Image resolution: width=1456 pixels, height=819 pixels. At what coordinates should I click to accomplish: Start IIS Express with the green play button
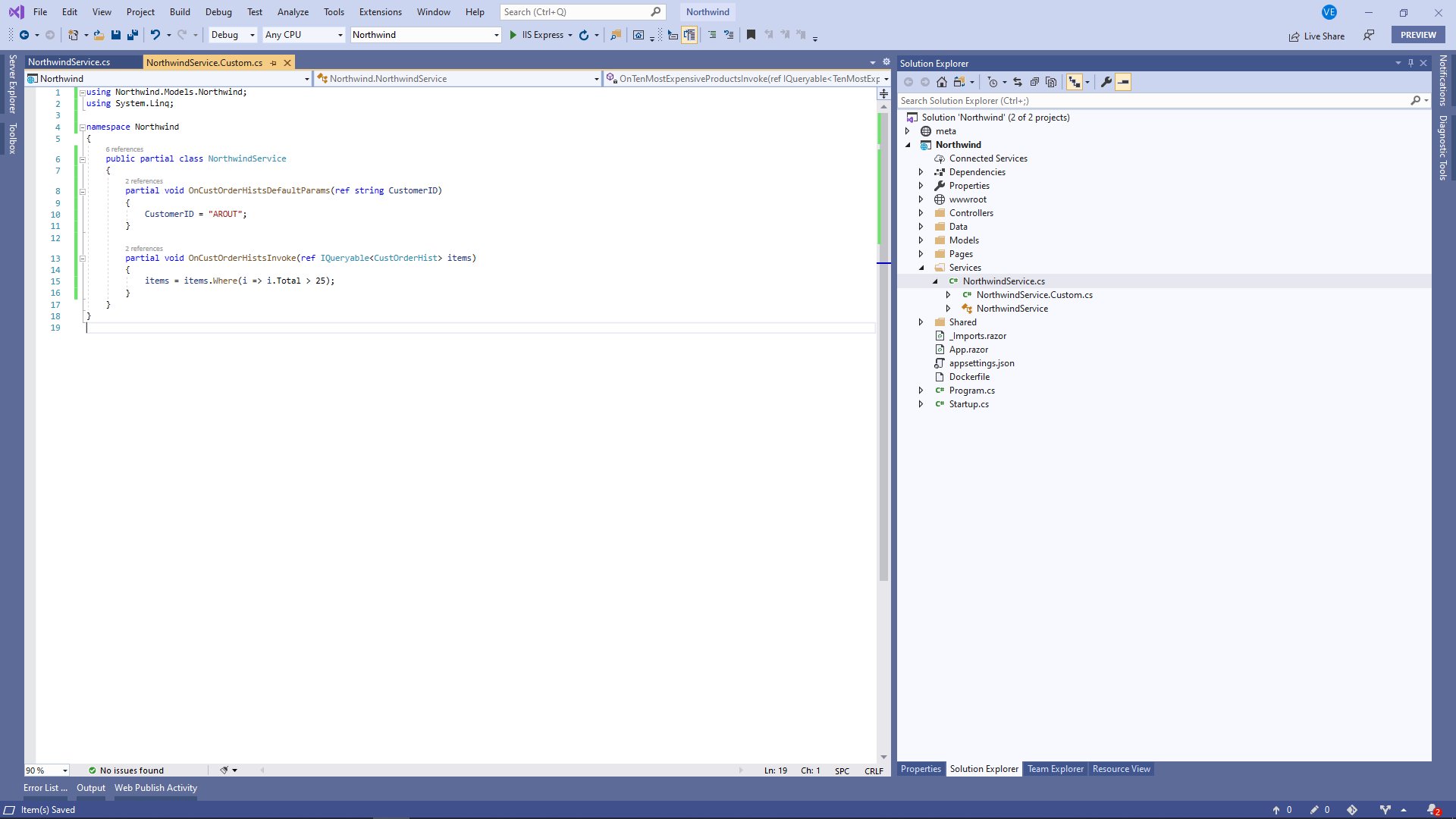pos(513,35)
